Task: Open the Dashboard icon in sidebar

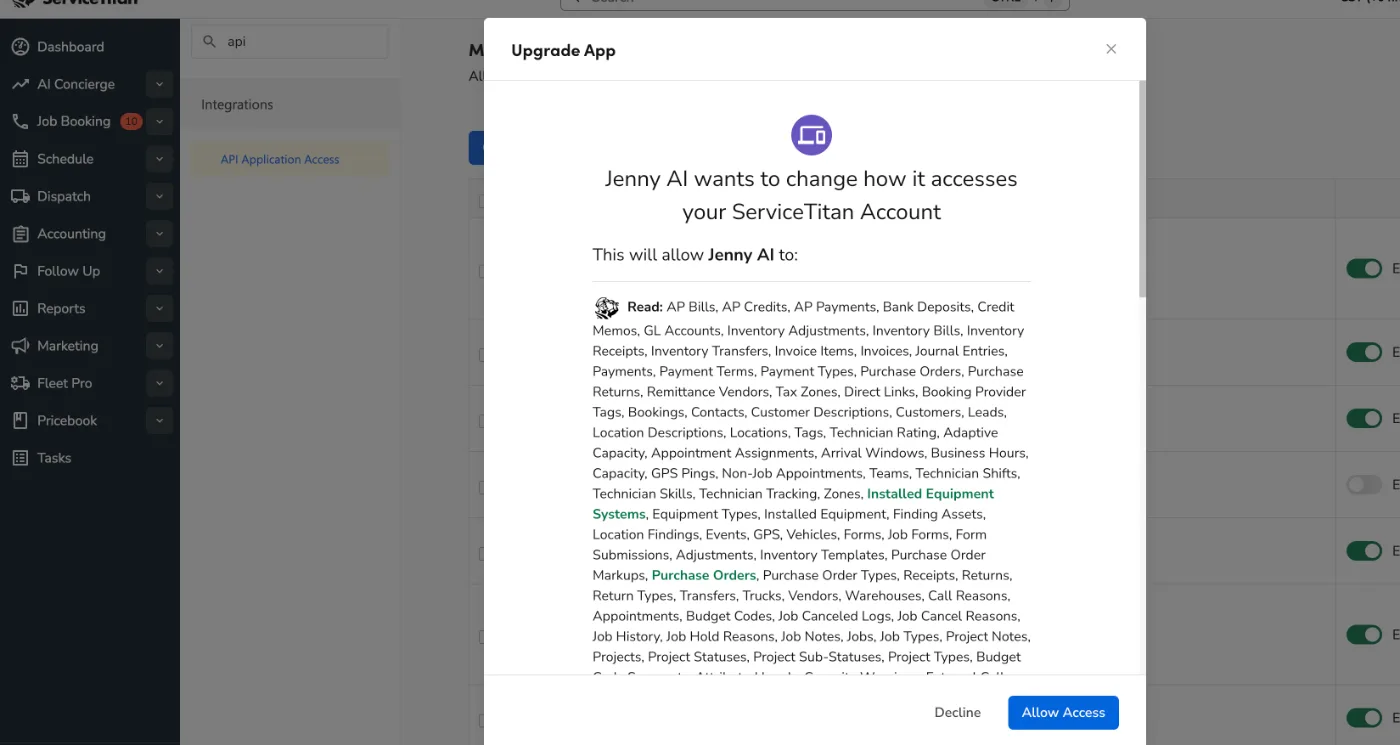Action: point(20,47)
